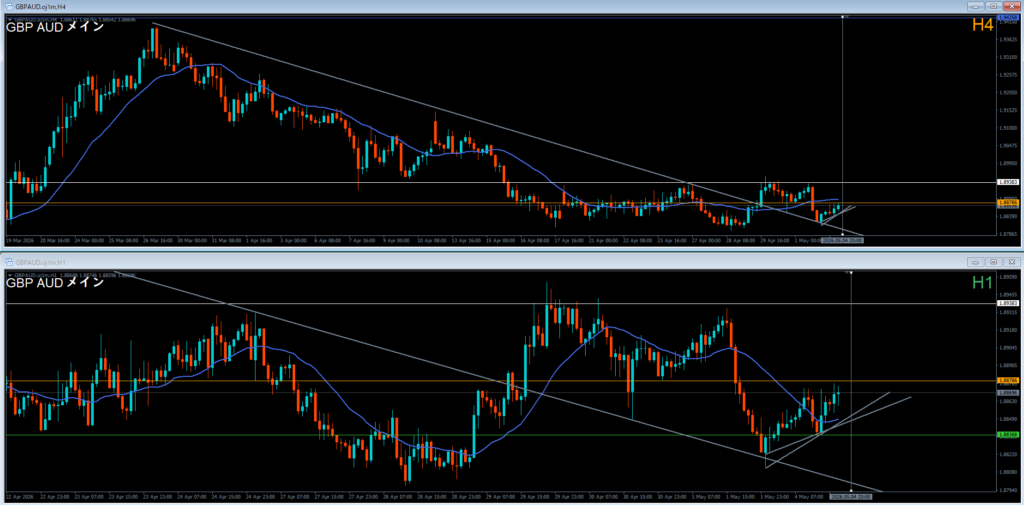Click the orange H4 timeframe label
Screen dimensions: 1024x505
point(982,25)
